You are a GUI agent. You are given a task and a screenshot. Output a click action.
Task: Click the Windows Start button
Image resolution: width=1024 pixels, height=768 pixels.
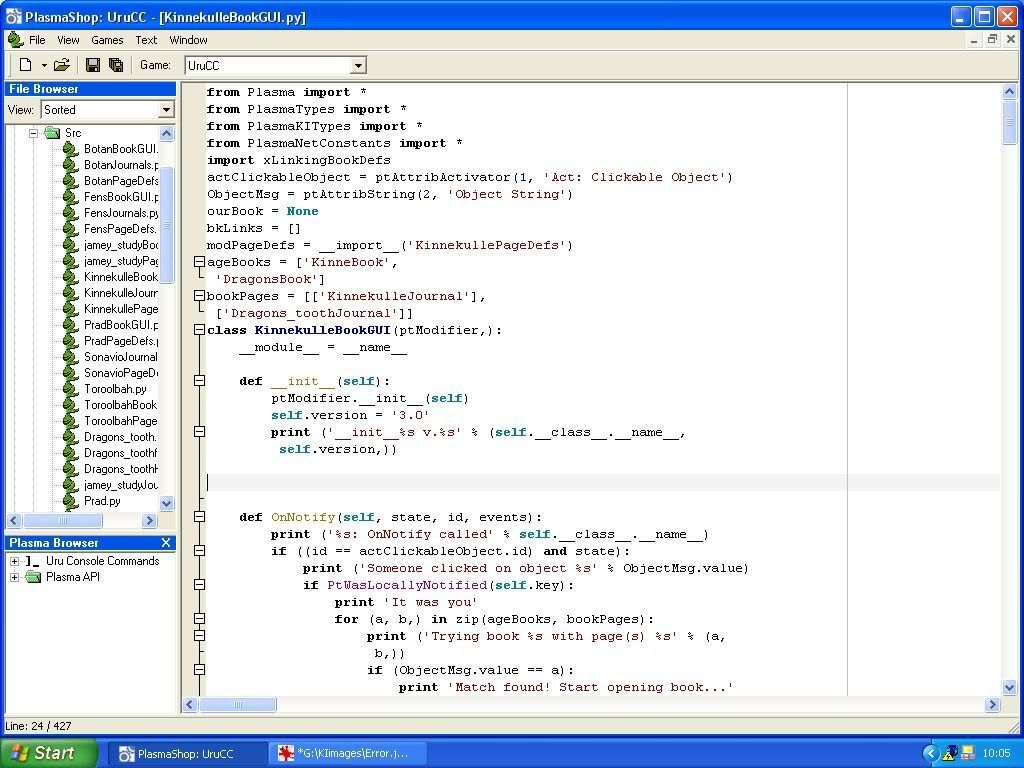pos(49,753)
